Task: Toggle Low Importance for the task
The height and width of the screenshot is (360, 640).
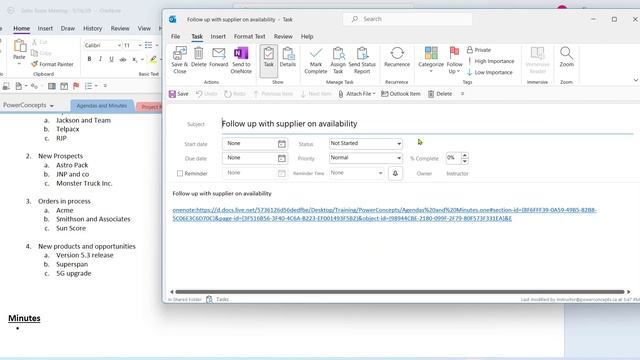Action: tap(490, 72)
